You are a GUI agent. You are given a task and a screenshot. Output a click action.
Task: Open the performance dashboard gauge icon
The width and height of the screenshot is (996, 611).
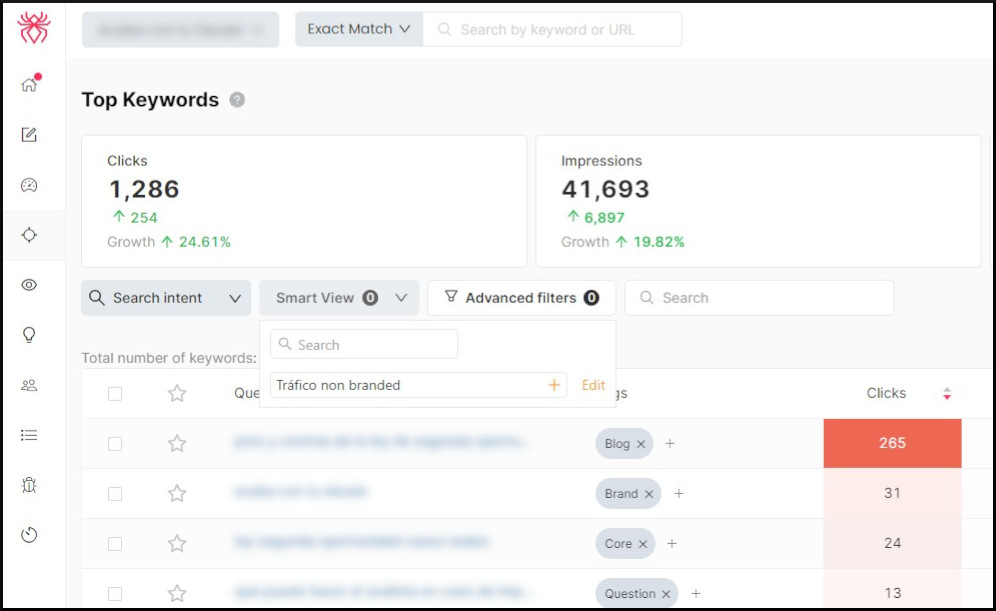click(30, 185)
